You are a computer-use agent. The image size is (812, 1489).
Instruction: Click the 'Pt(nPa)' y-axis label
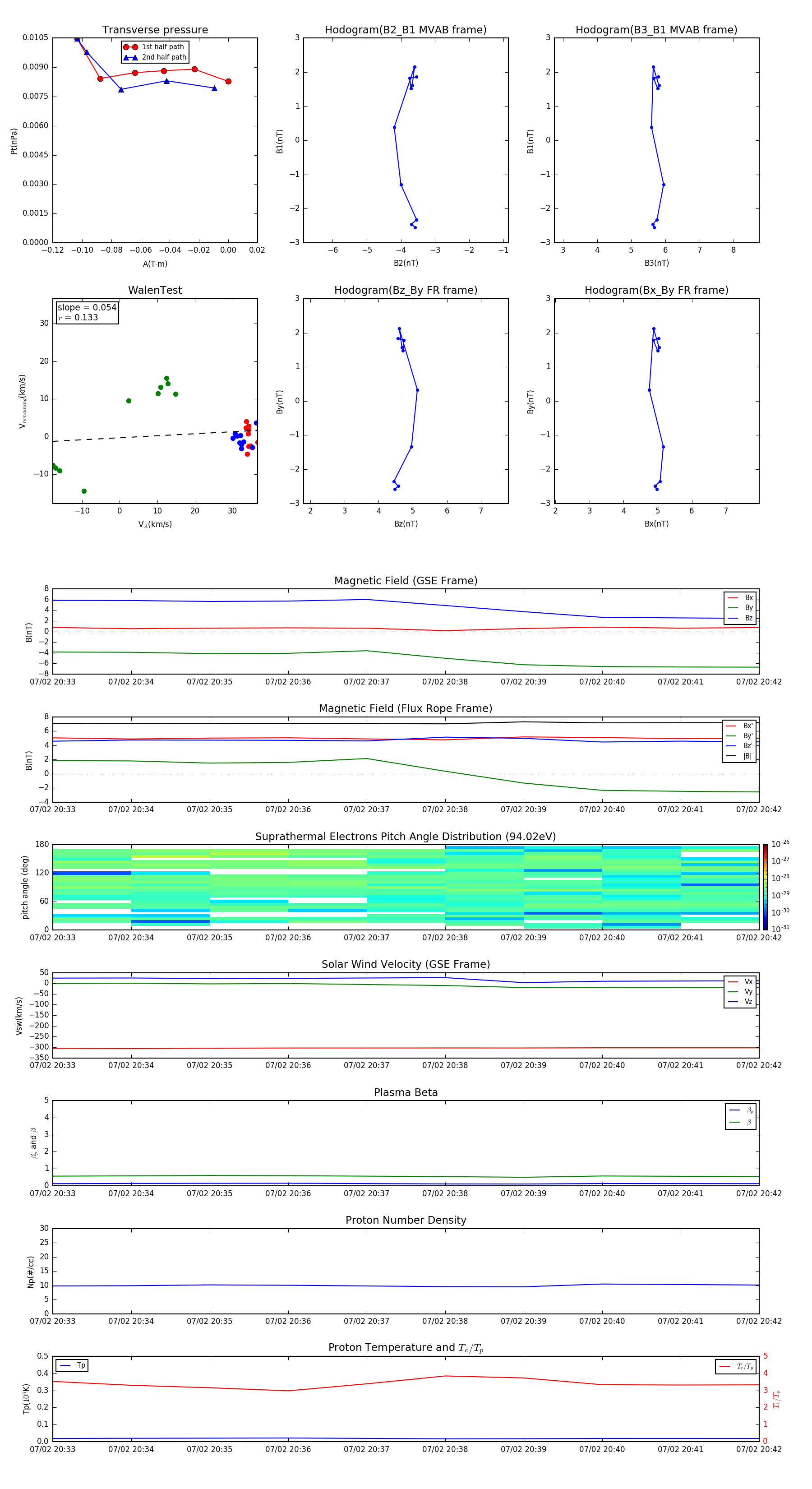pyautogui.click(x=14, y=140)
